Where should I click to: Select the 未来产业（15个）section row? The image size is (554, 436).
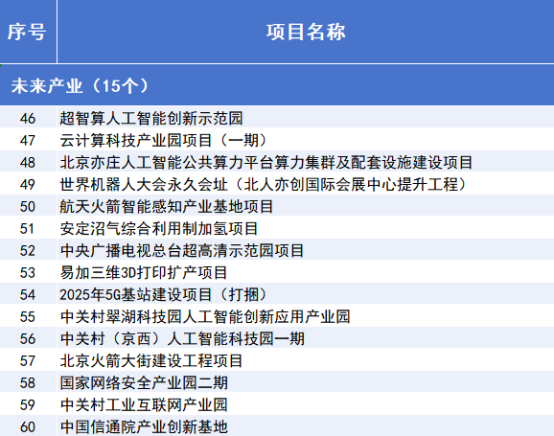[277, 85]
